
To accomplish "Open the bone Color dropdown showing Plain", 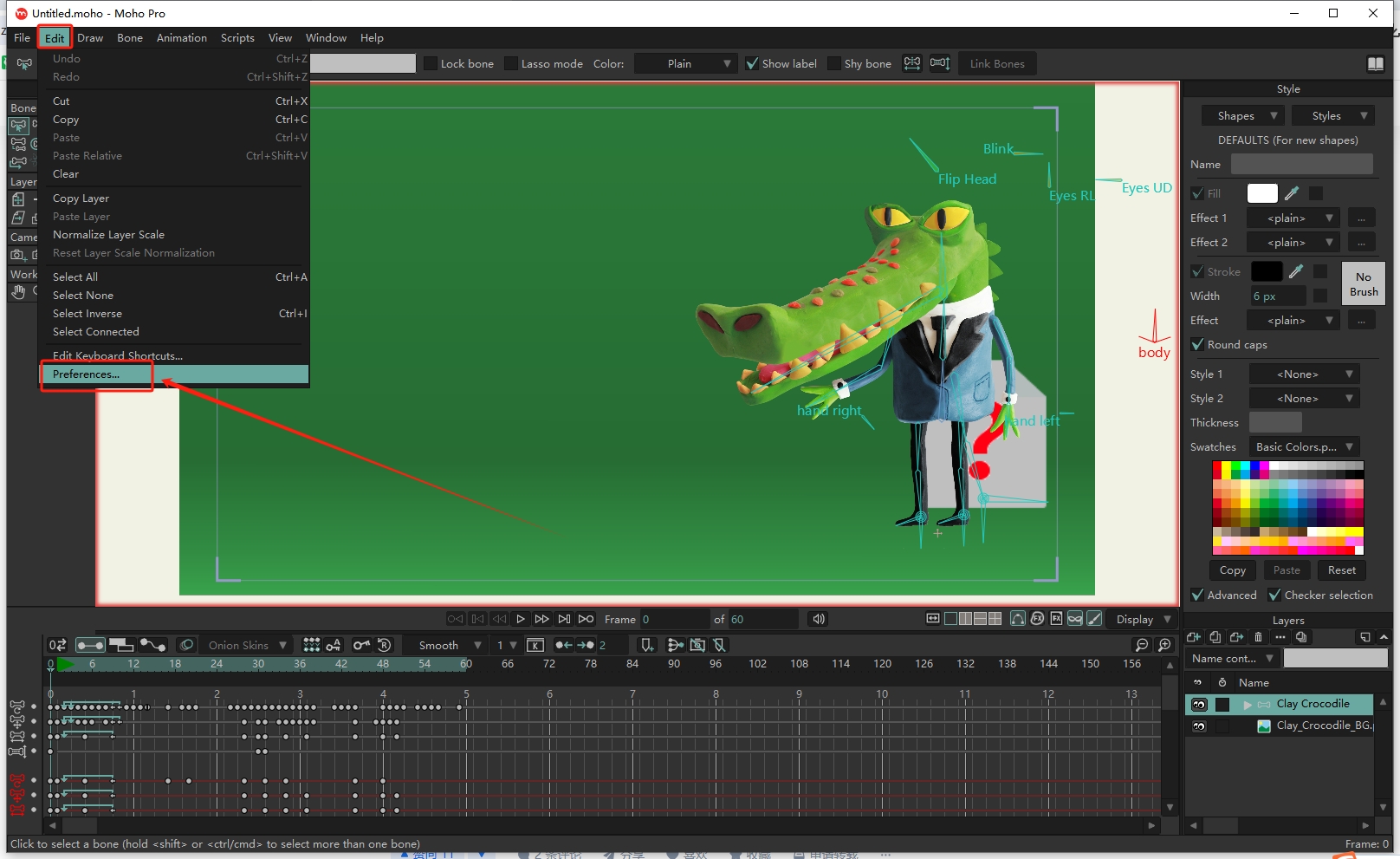I will pos(685,64).
